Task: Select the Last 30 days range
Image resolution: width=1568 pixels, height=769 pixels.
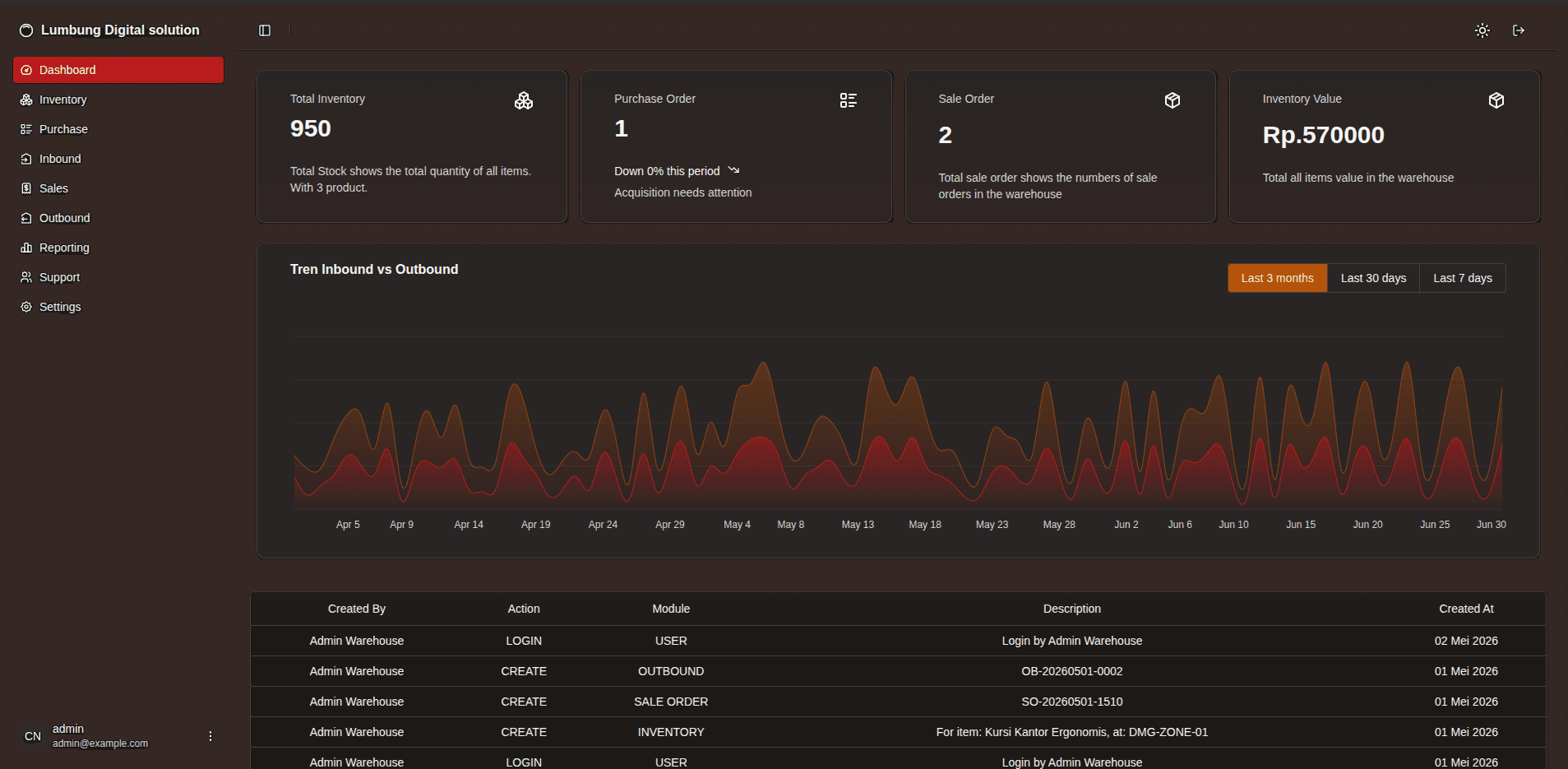Action: pyautogui.click(x=1373, y=278)
